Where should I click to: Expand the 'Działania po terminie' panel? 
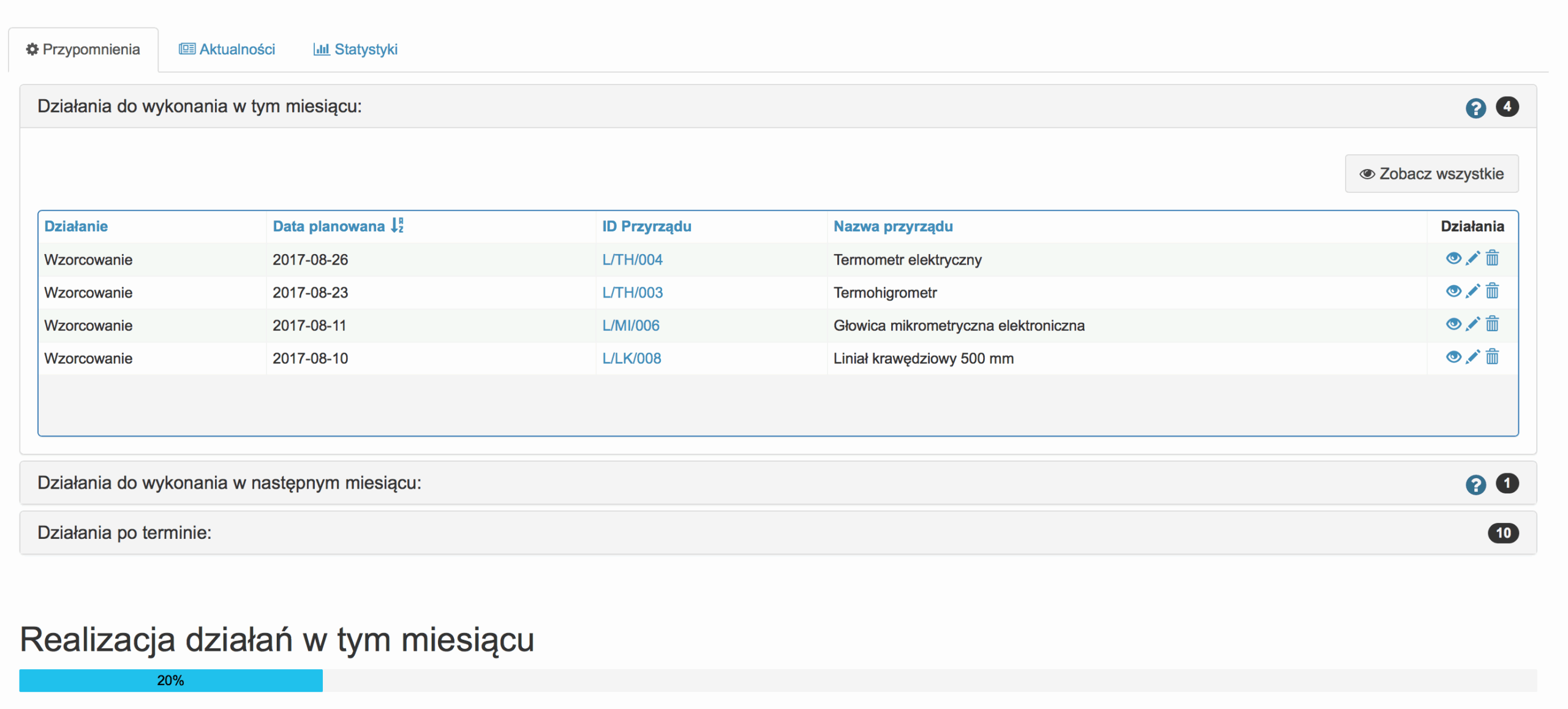(124, 533)
